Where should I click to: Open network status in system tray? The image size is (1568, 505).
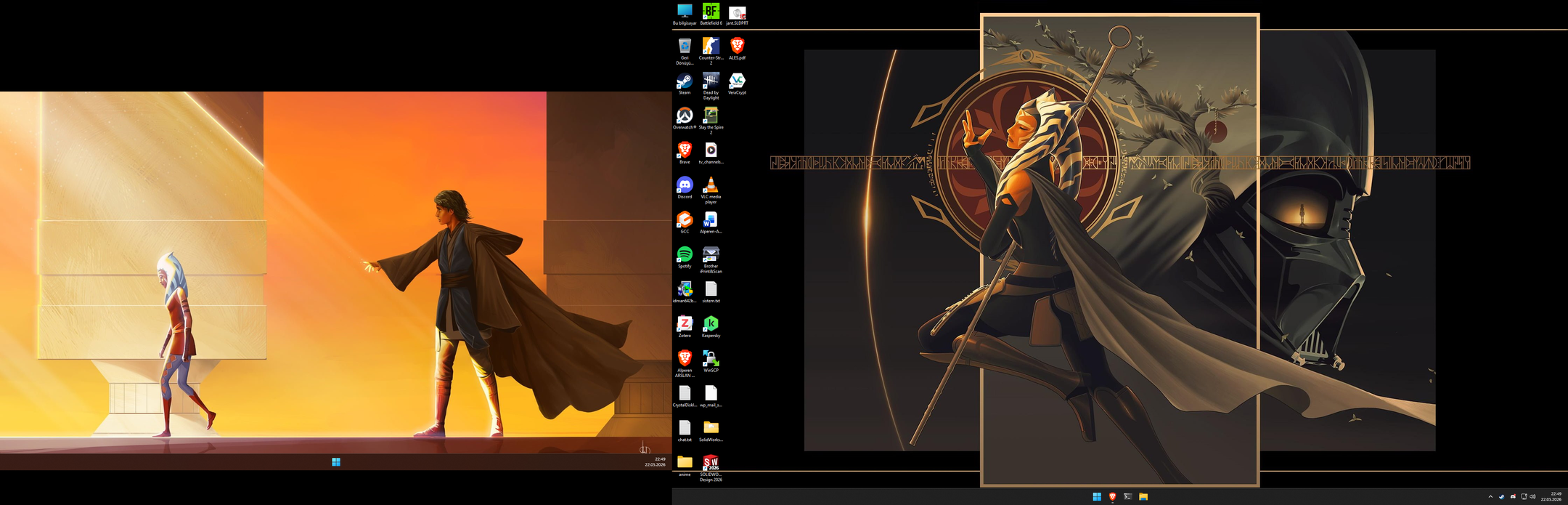pyautogui.click(x=1524, y=497)
